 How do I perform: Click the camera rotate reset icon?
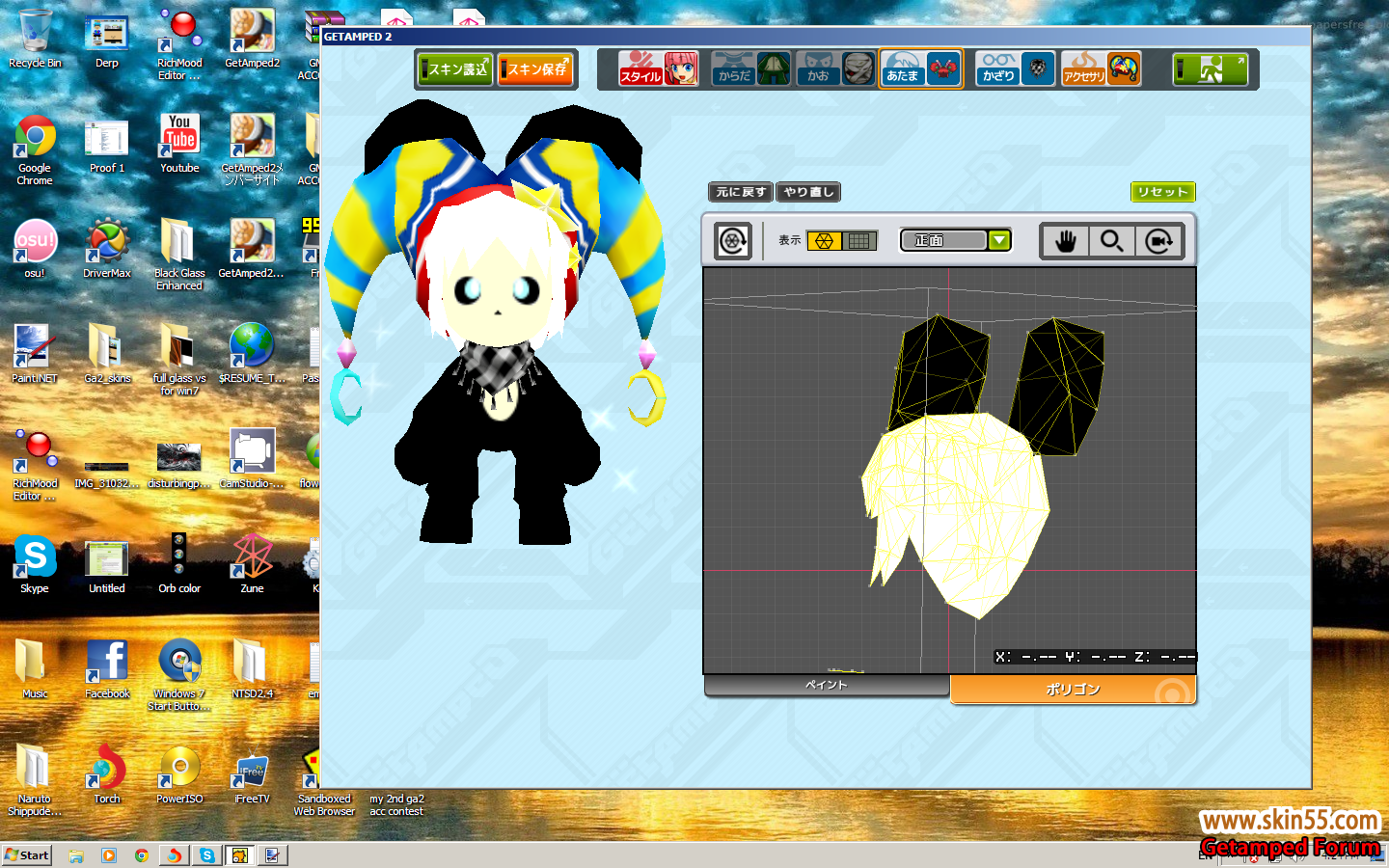pyautogui.click(x=1158, y=241)
